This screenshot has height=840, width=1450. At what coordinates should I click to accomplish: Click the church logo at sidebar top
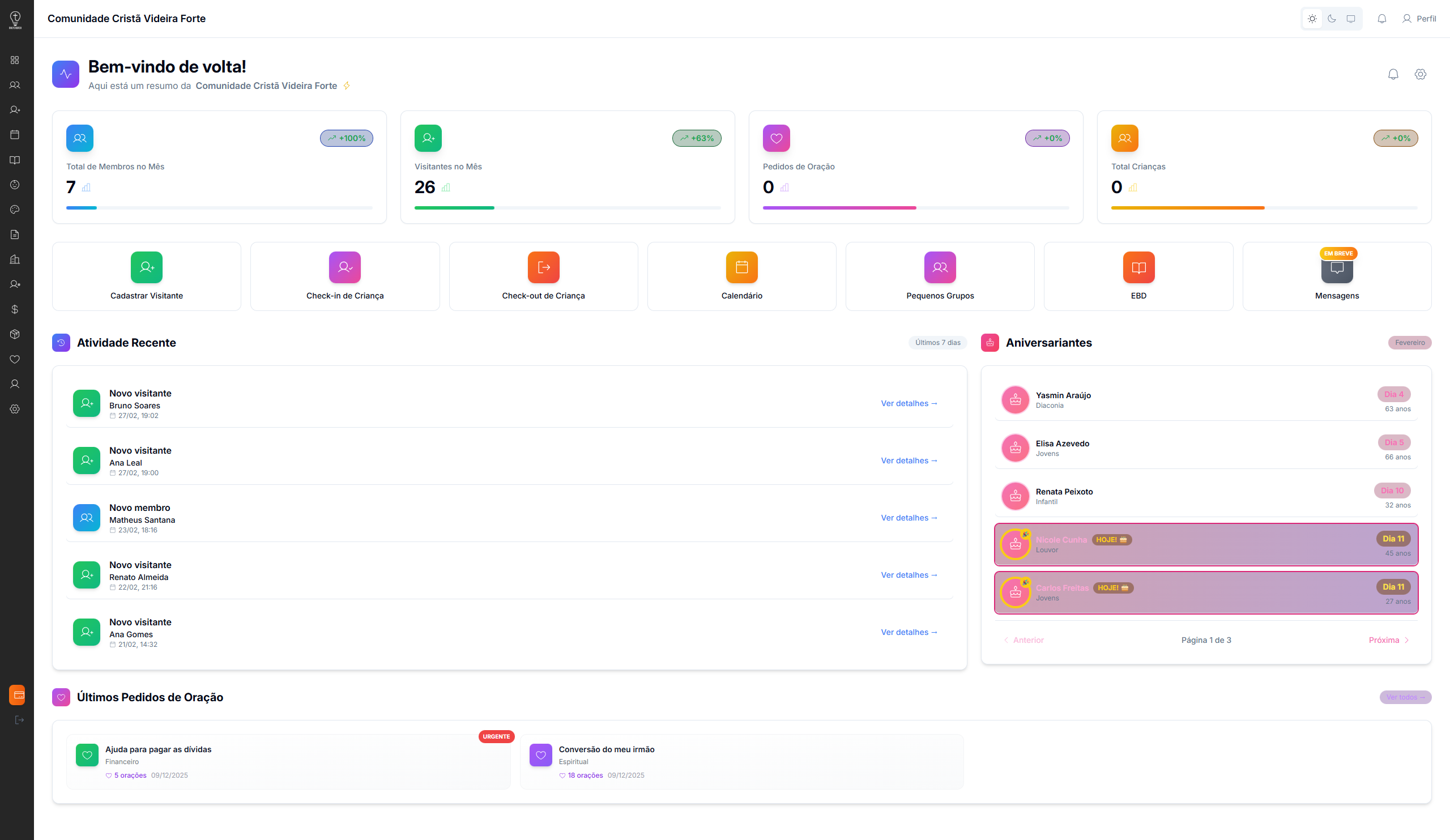tap(15, 20)
